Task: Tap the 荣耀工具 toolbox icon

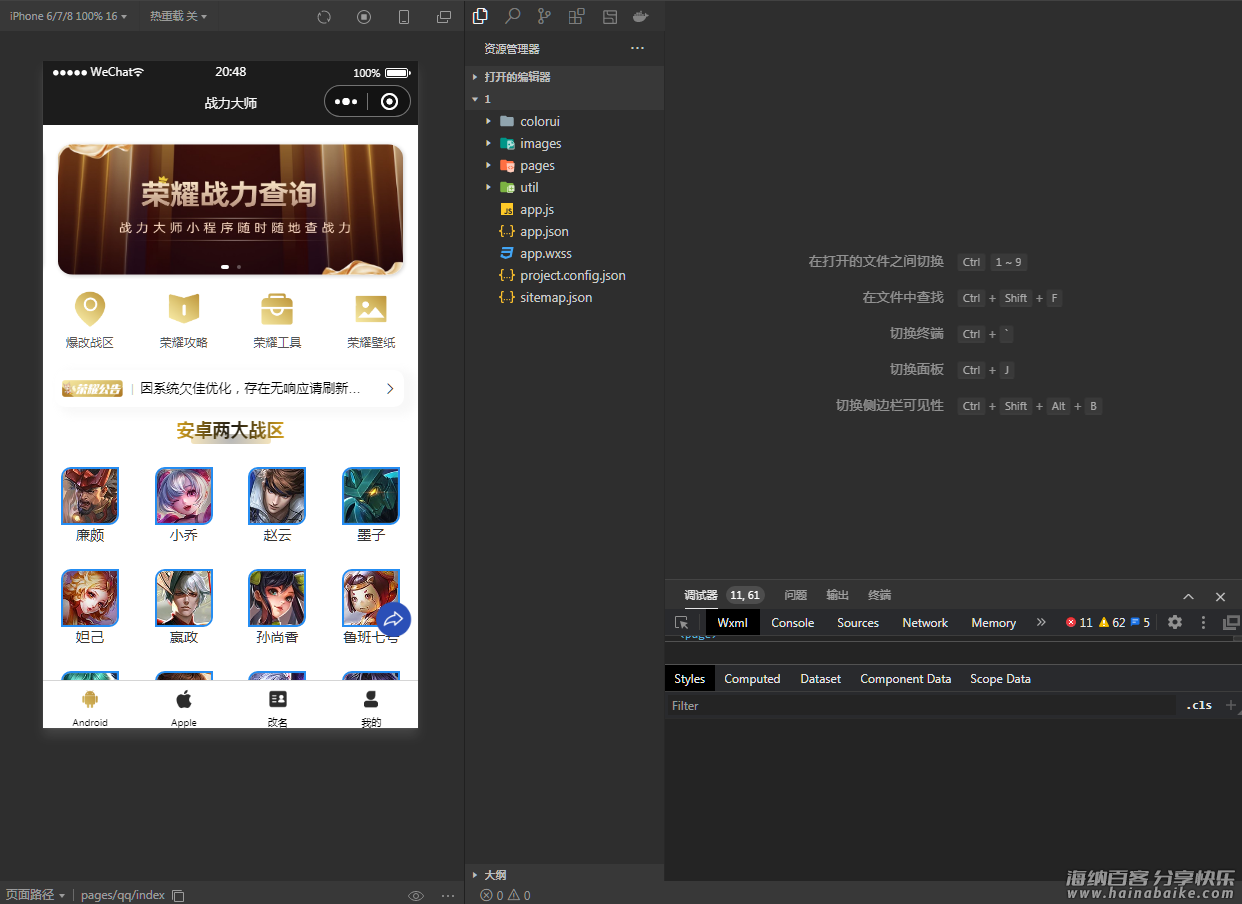Action: click(277, 309)
